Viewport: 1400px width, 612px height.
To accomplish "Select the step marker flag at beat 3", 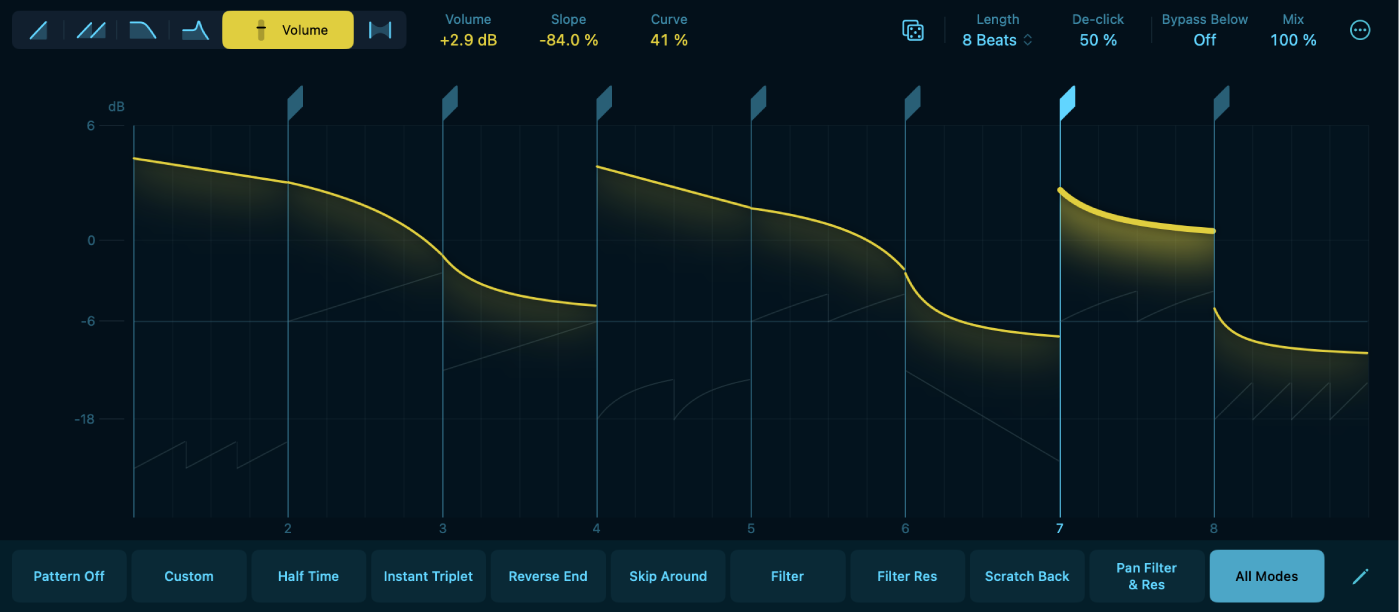I will click(450, 103).
